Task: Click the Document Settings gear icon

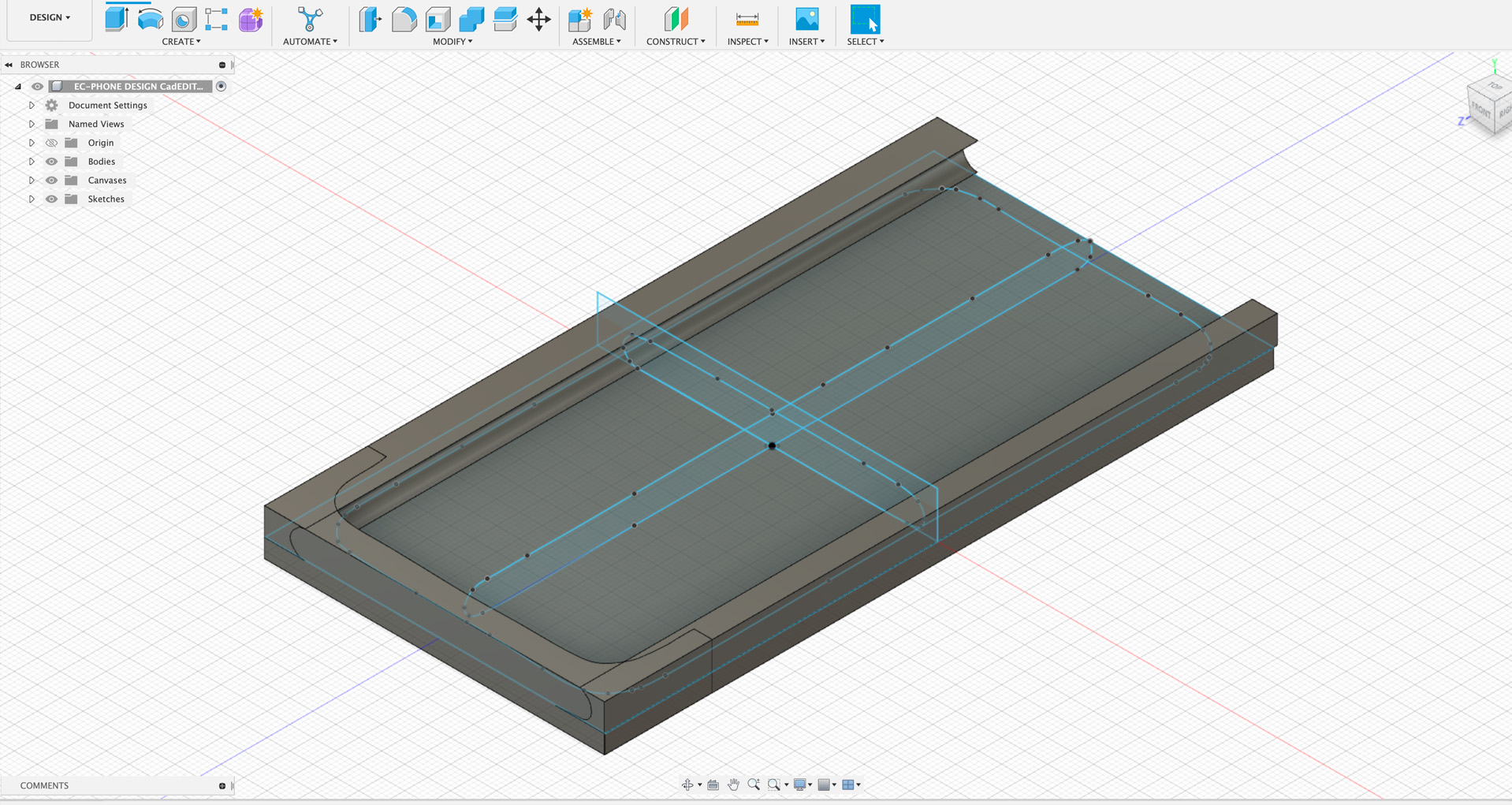Action: tap(52, 106)
